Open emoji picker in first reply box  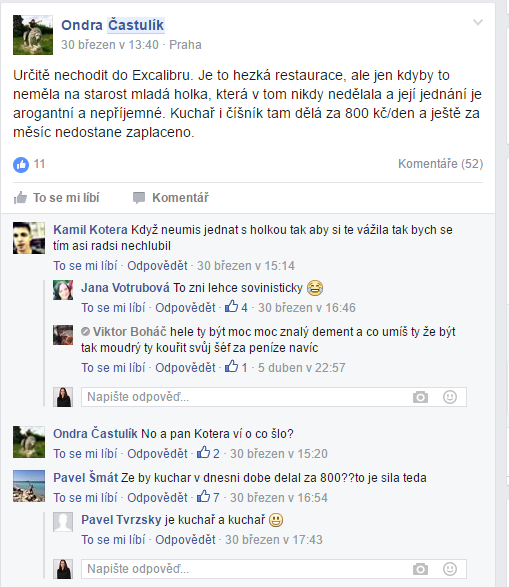[x=450, y=397]
